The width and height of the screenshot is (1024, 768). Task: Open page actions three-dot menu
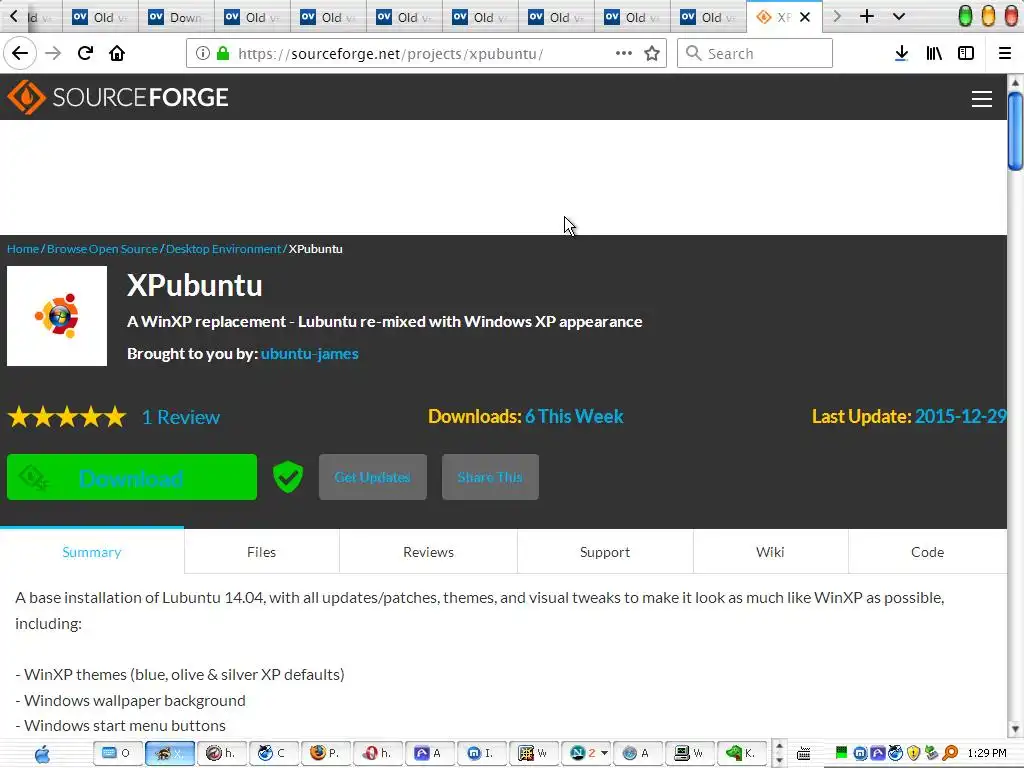point(624,54)
